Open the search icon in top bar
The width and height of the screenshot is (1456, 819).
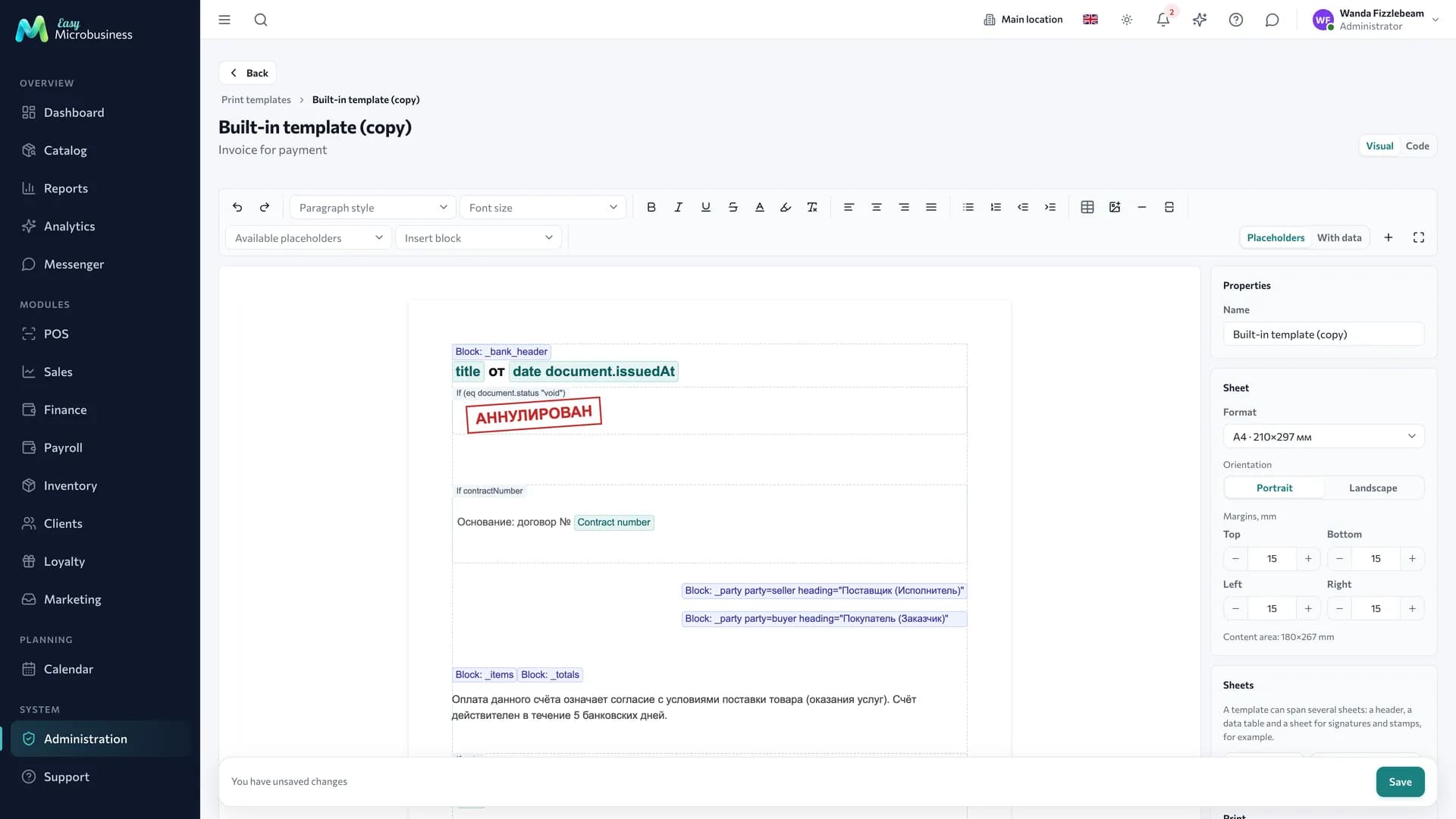click(260, 20)
